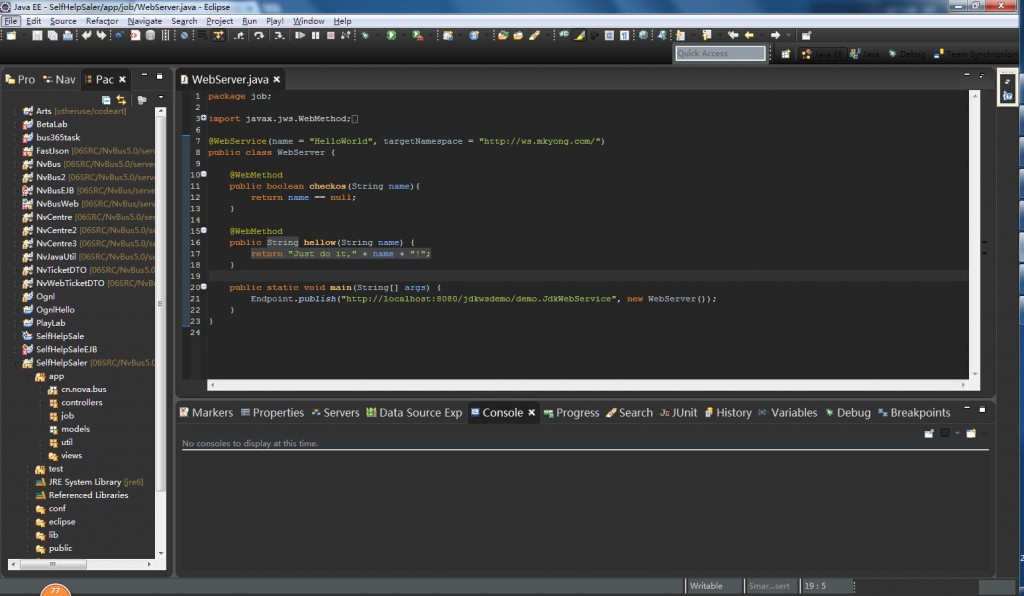The height and width of the screenshot is (596, 1024).
Task: Open the Package Explorer View Menu arrow
Action: pos(161,98)
